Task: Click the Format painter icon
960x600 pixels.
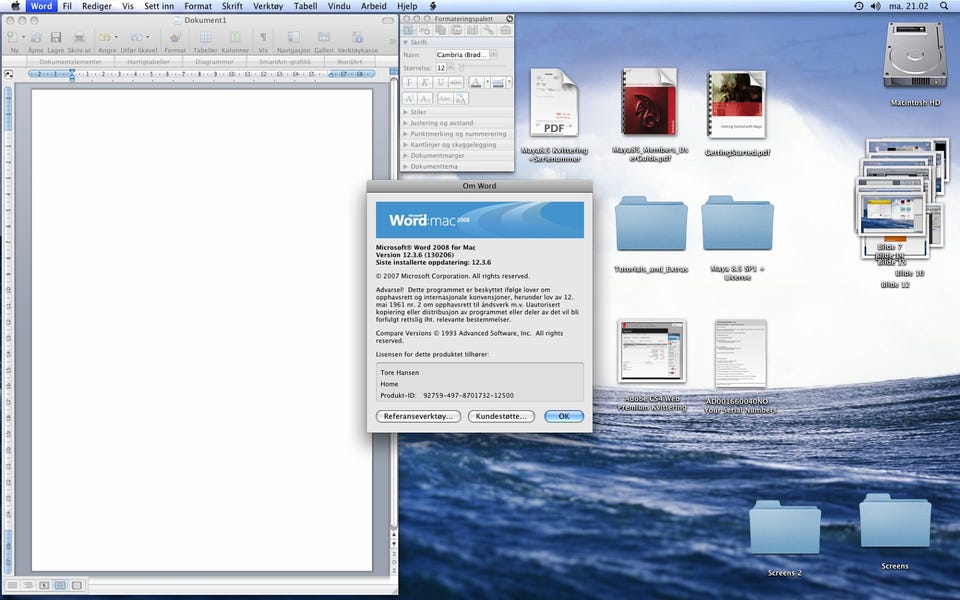Action: (175, 37)
